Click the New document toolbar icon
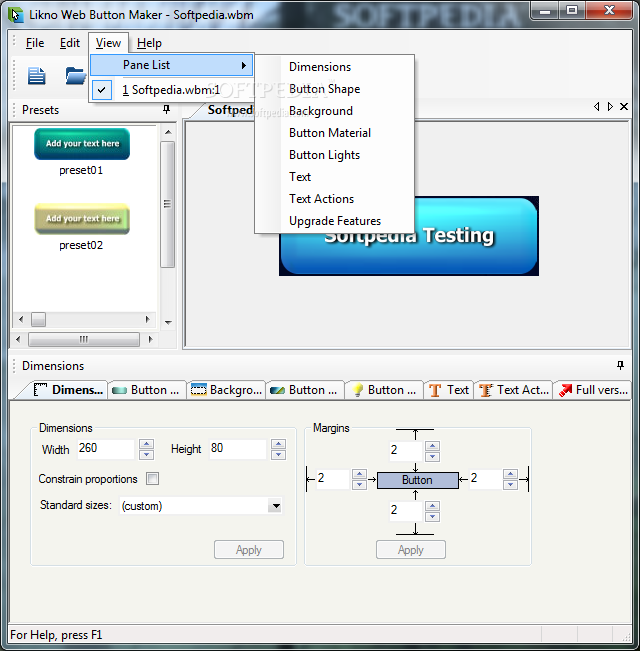Image resolution: width=640 pixels, height=651 pixels. point(37,76)
